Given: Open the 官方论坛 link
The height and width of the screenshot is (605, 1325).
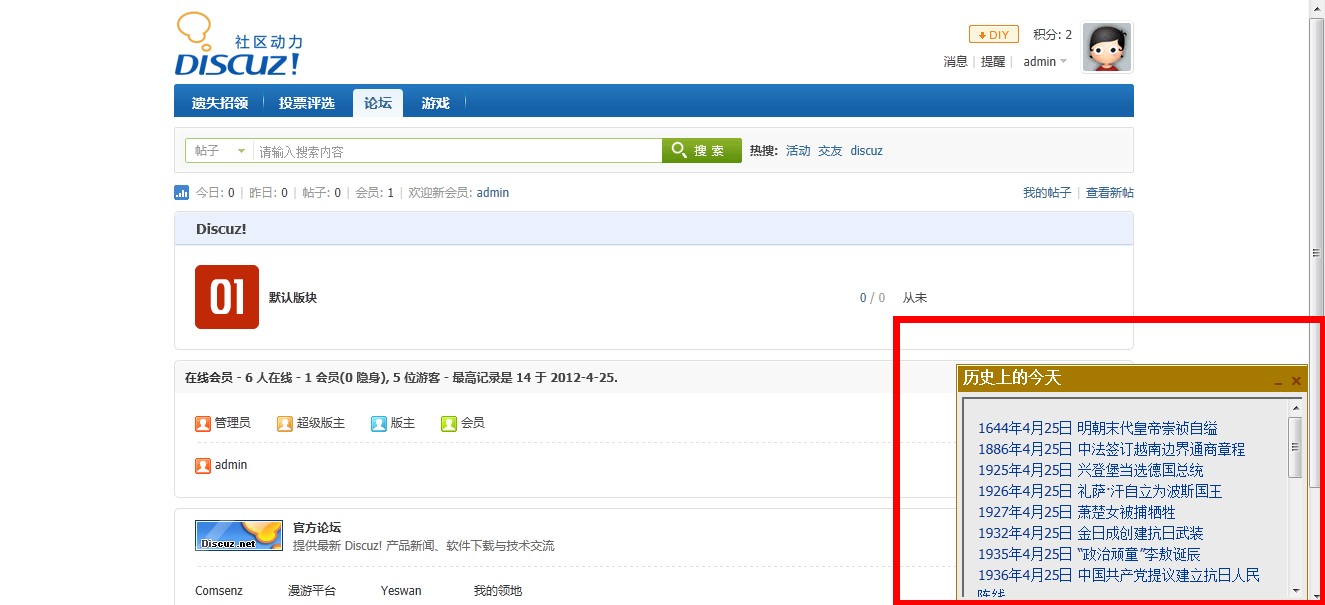Looking at the screenshot, I should (x=317, y=527).
